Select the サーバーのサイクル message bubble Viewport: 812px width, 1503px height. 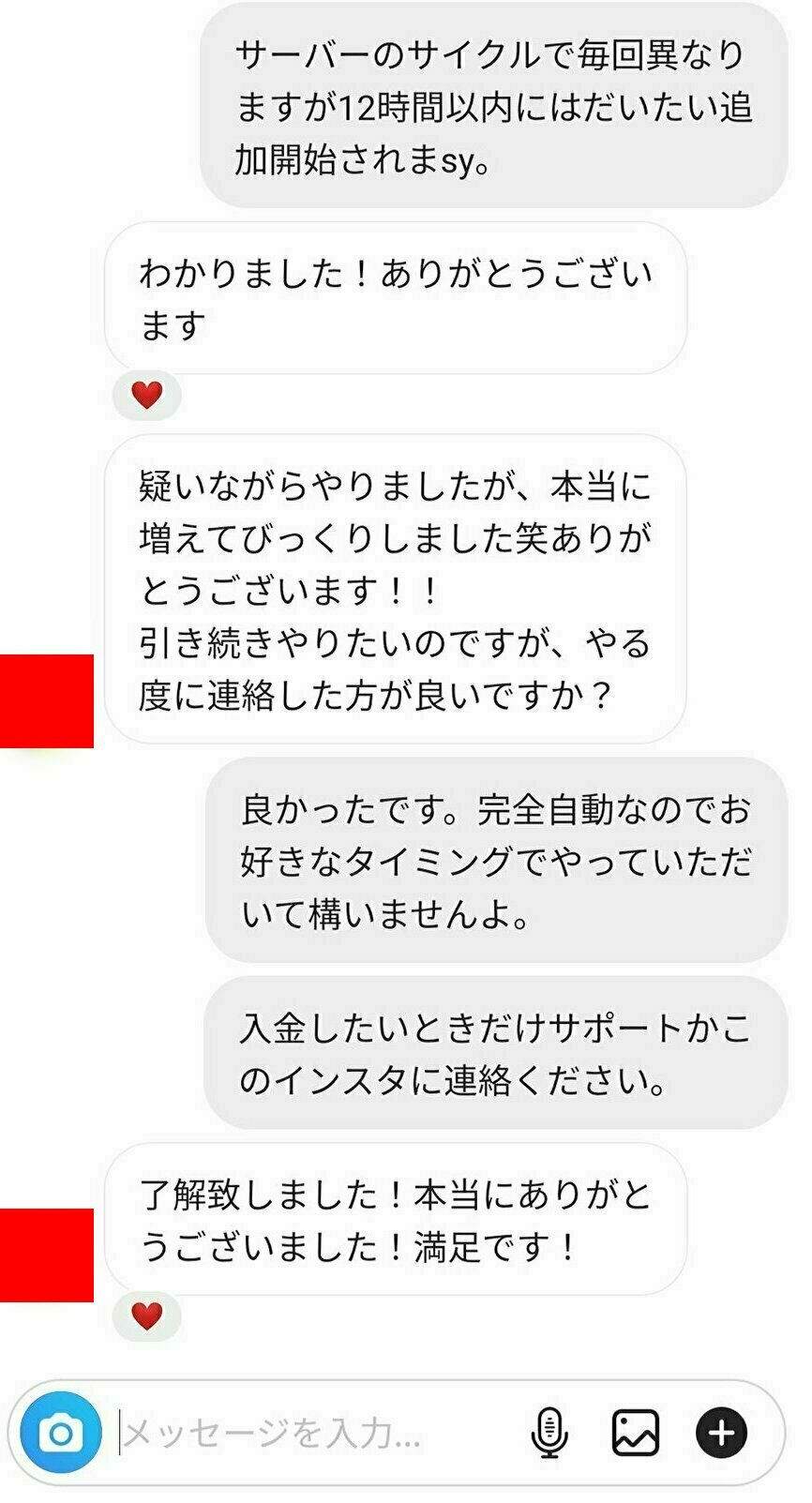[494, 105]
